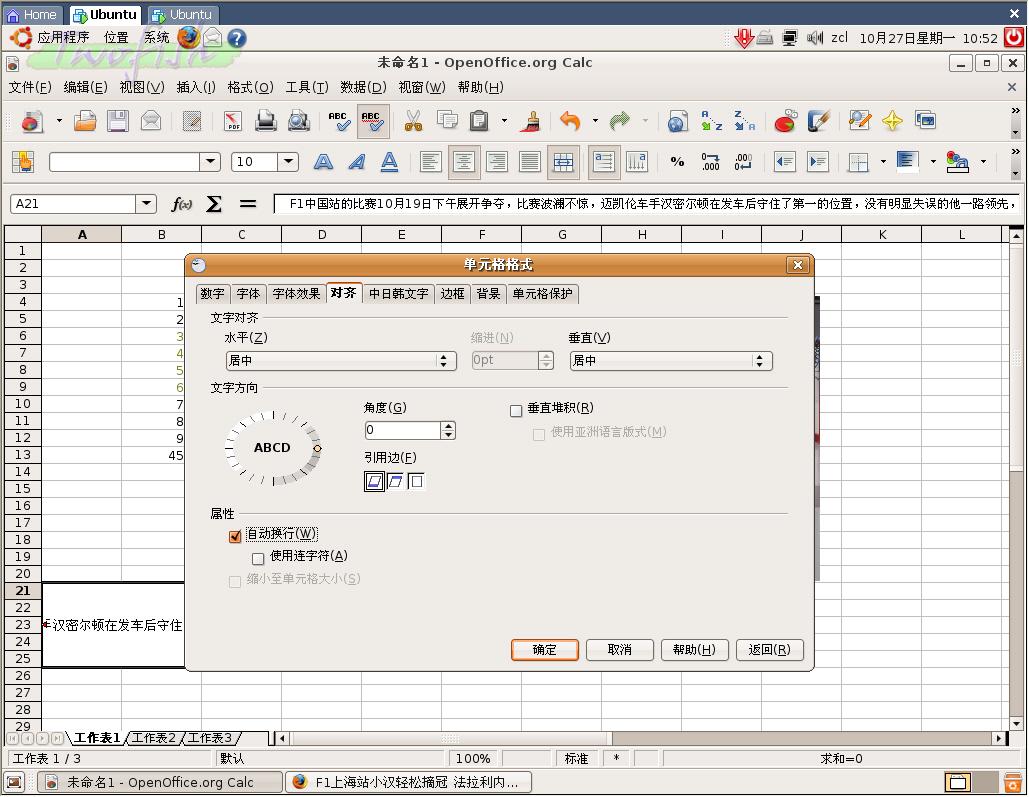Click the Sum sigma icon
Viewport: 1029px width, 797px height.
214,204
